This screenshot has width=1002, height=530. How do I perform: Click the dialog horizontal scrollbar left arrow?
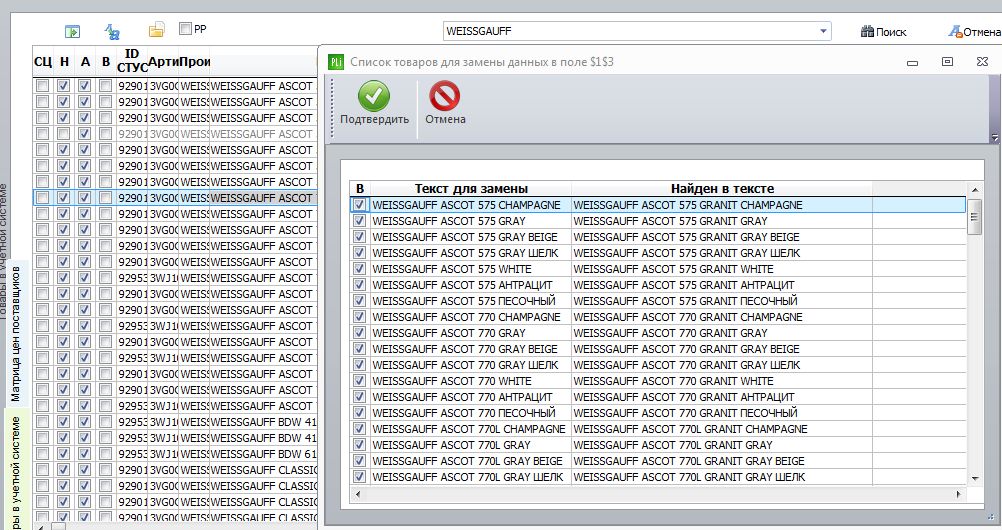(x=357, y=494)
